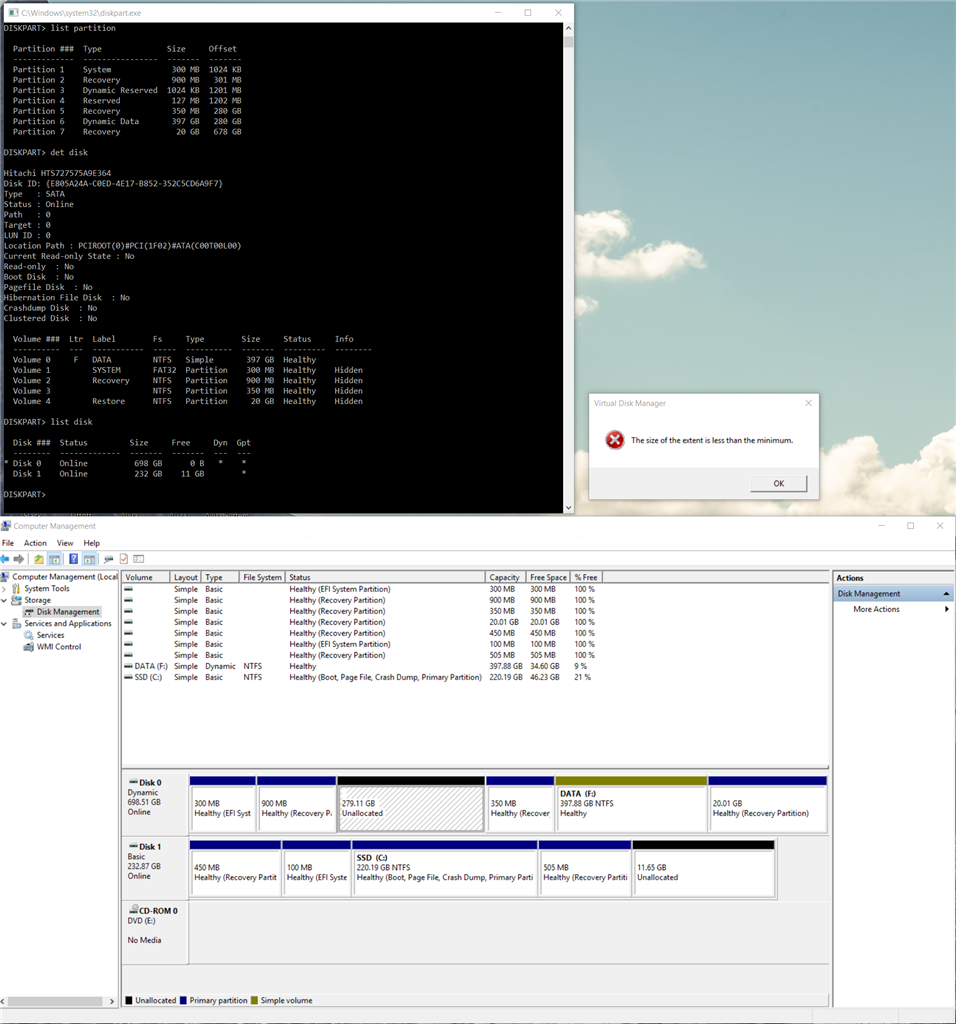Click the Disk 0 Dynamic label panel
The width and height of the screenshot is (956, 1024).
point(155,803)
